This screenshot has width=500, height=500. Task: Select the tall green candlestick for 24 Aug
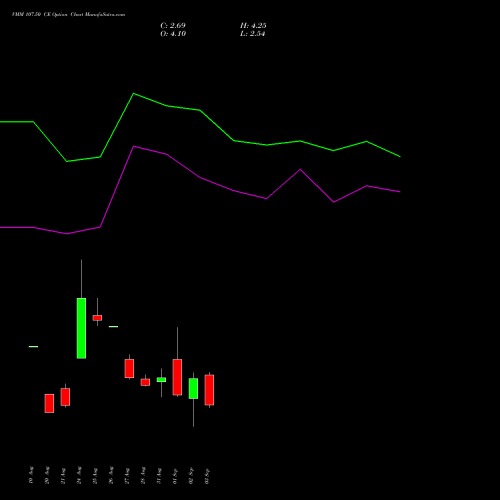point(81,328)
